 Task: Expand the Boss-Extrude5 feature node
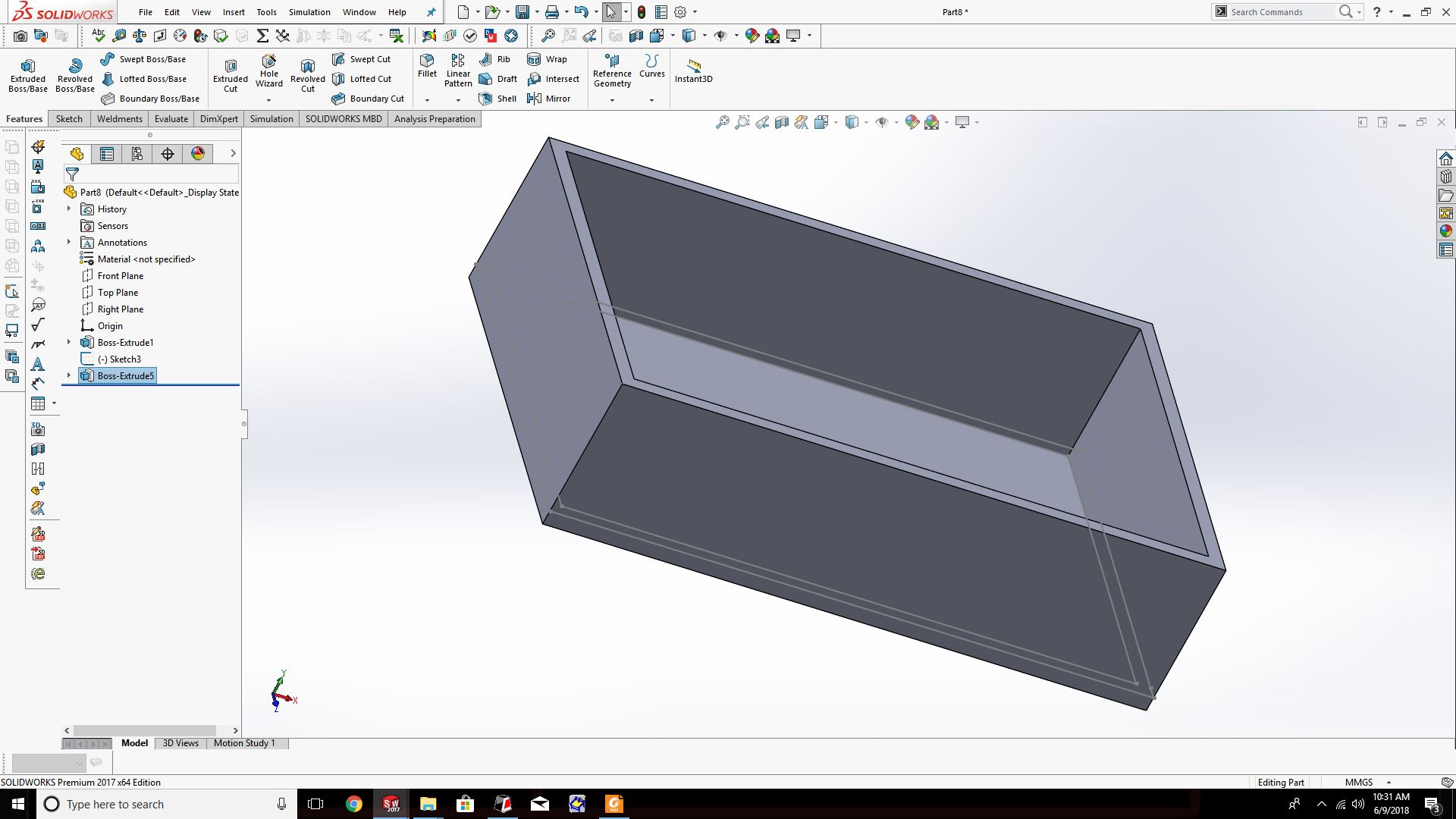tap(69, 375)
